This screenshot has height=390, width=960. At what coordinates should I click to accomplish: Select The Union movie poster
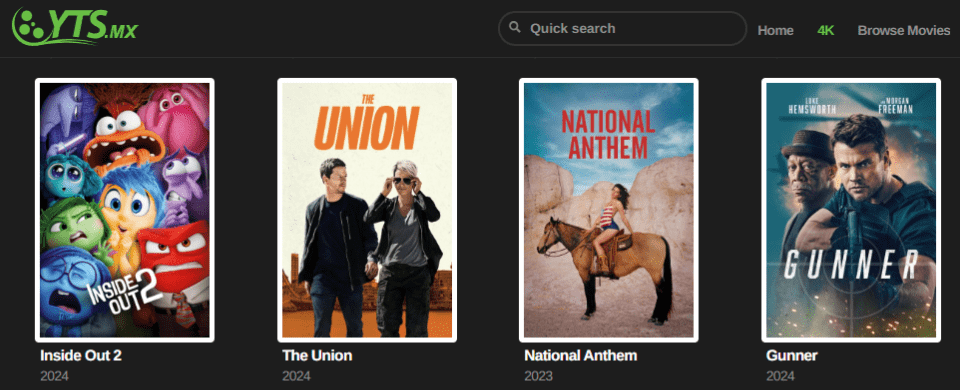coord(367,210)
